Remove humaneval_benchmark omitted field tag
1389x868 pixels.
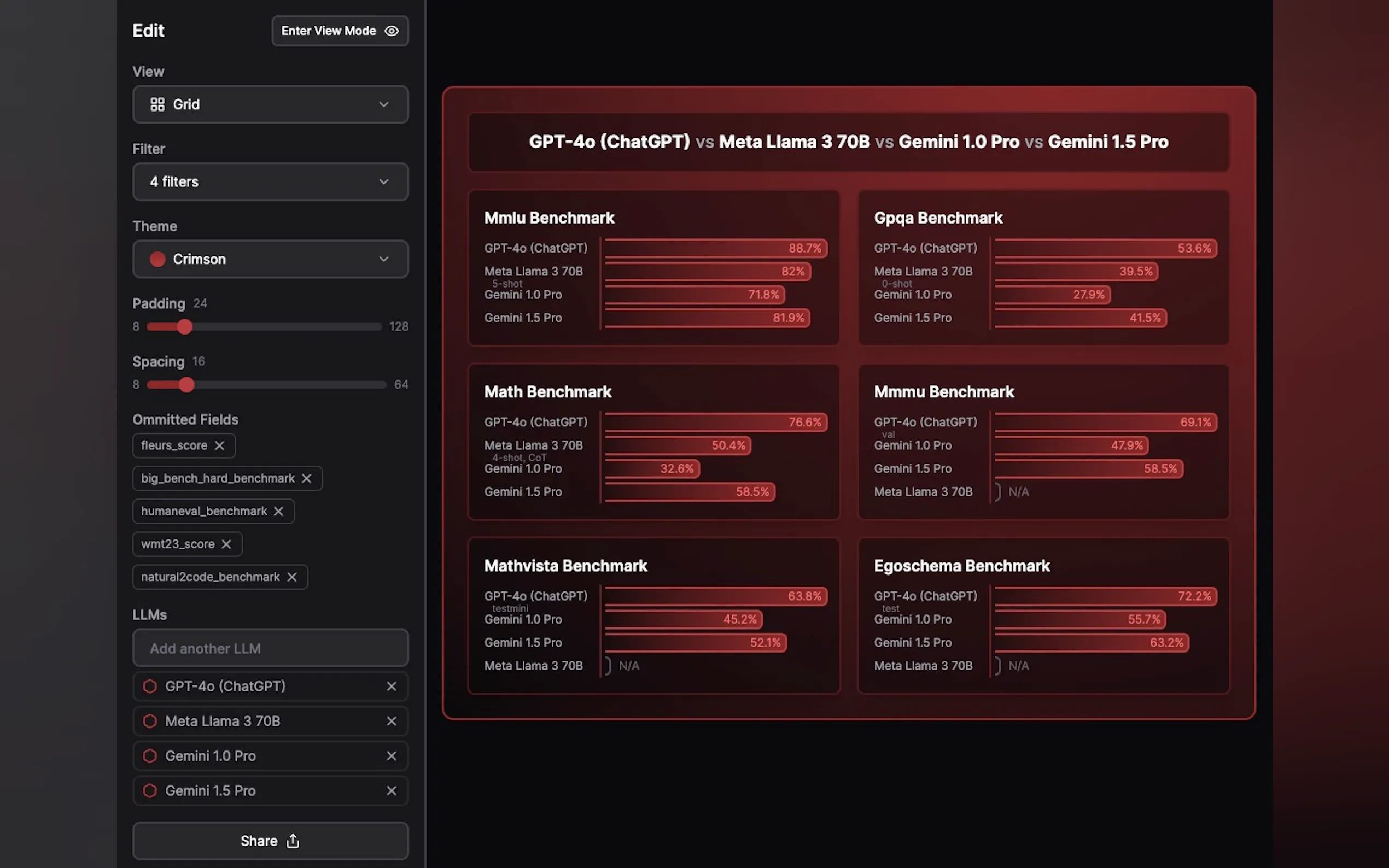(x=278, y=511)
